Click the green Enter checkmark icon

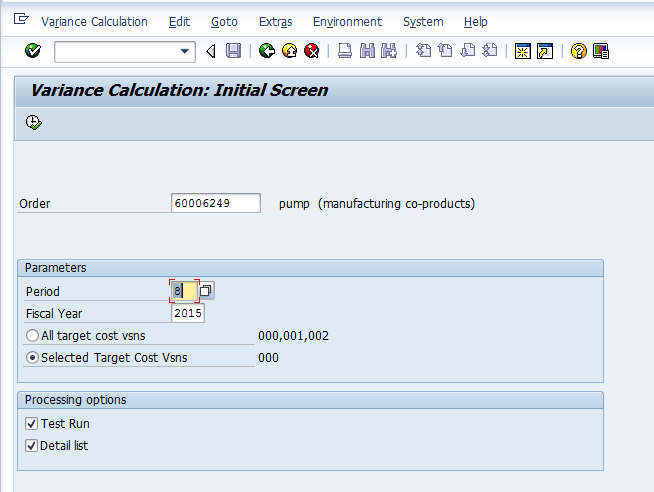pos(33,51)
